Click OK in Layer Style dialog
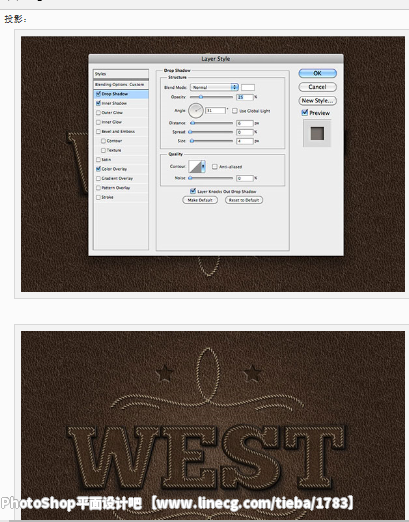409x522 pixels. point(317,73)
